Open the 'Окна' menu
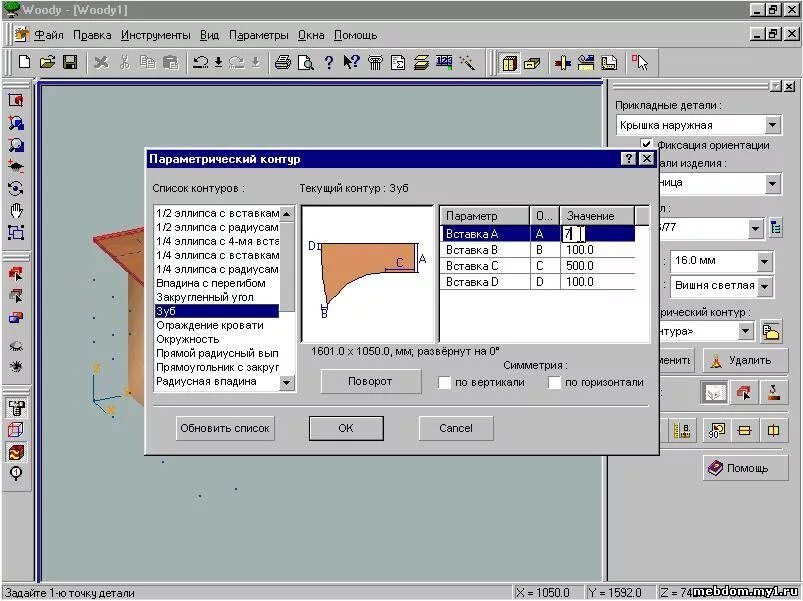 [x=311, y=35]
